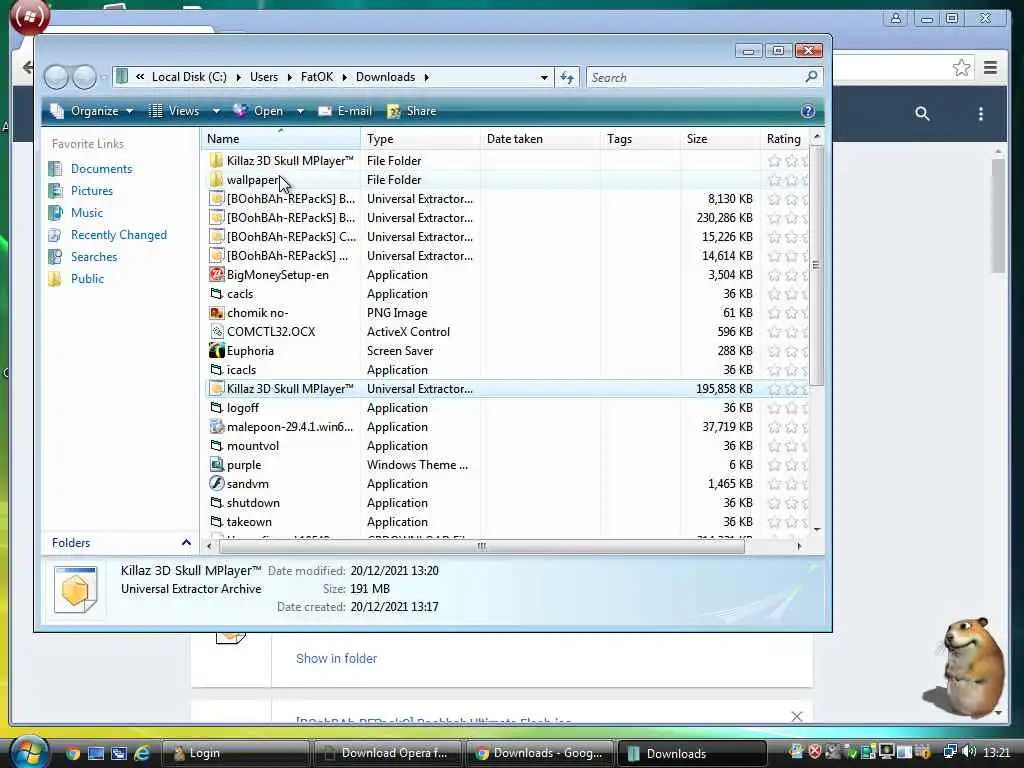The height and width of the screenshot is (768, 1024).
Task: Click the E-mail toolbar button
Action: [345, 111]
